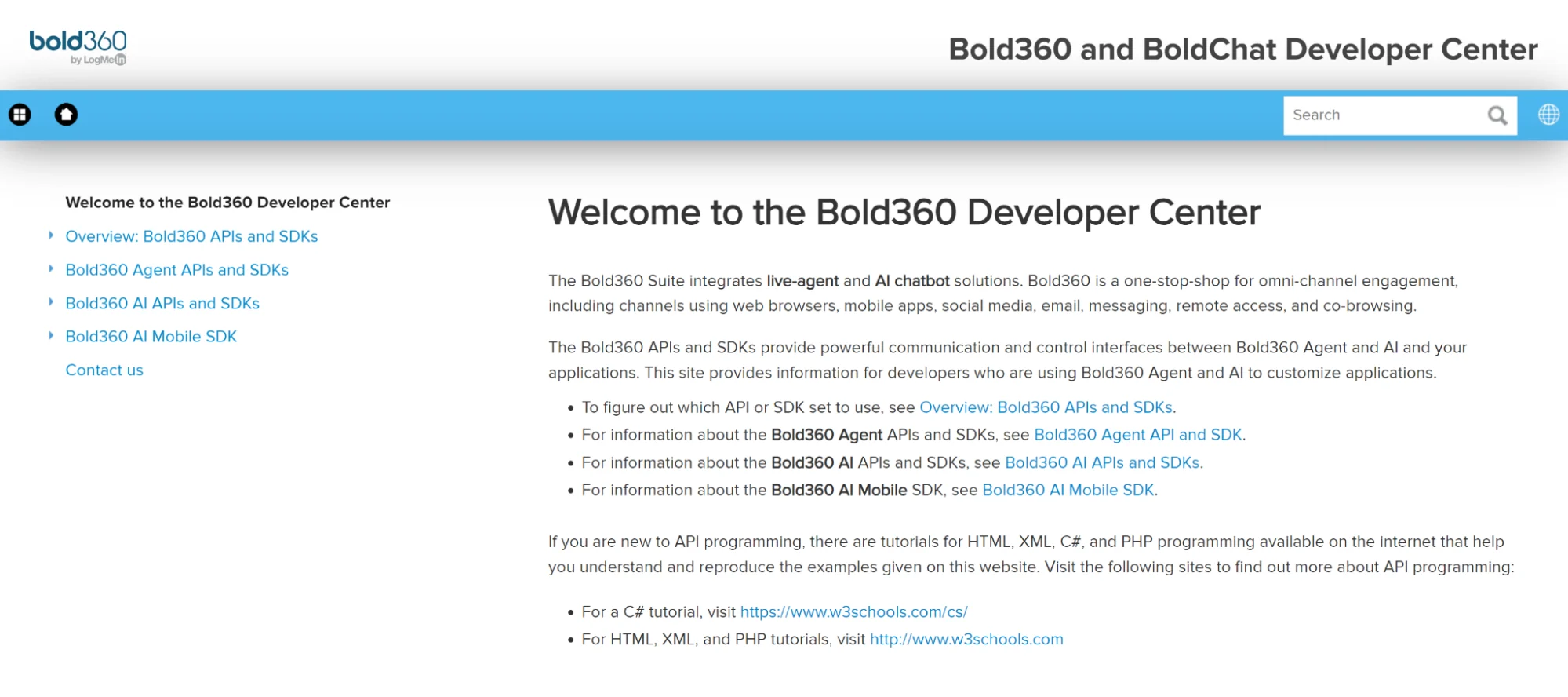Click bold text Bold360 AI Mobile in bullet list
The image size is (1568, 697).
pyautogui.click(x=839, y=491)
